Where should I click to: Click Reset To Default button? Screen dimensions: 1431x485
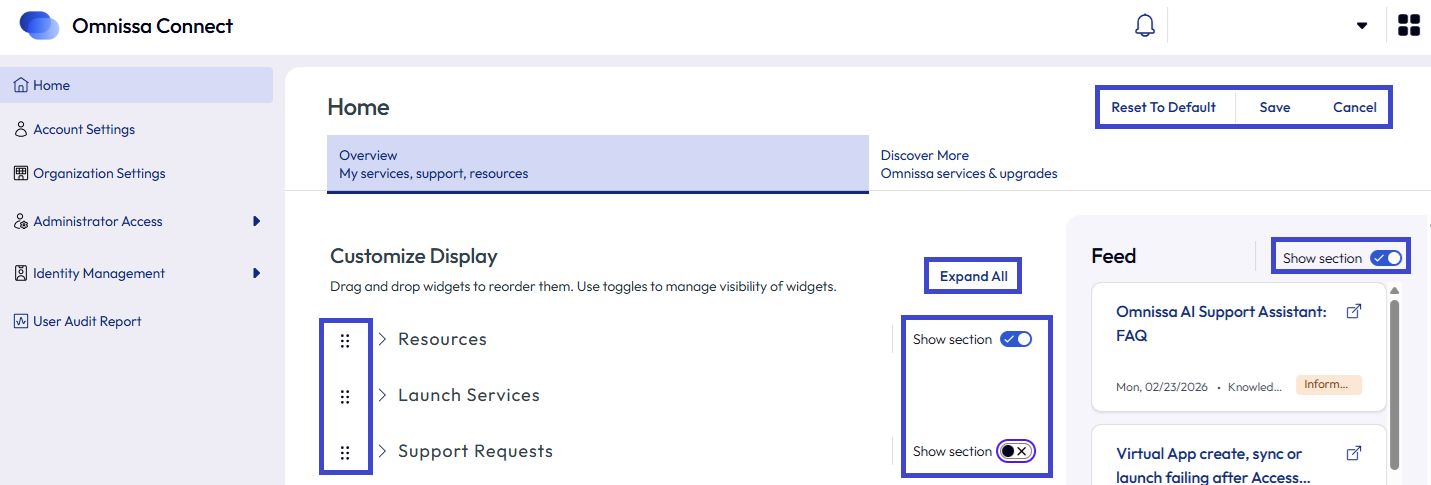(x=1164, y=107)
